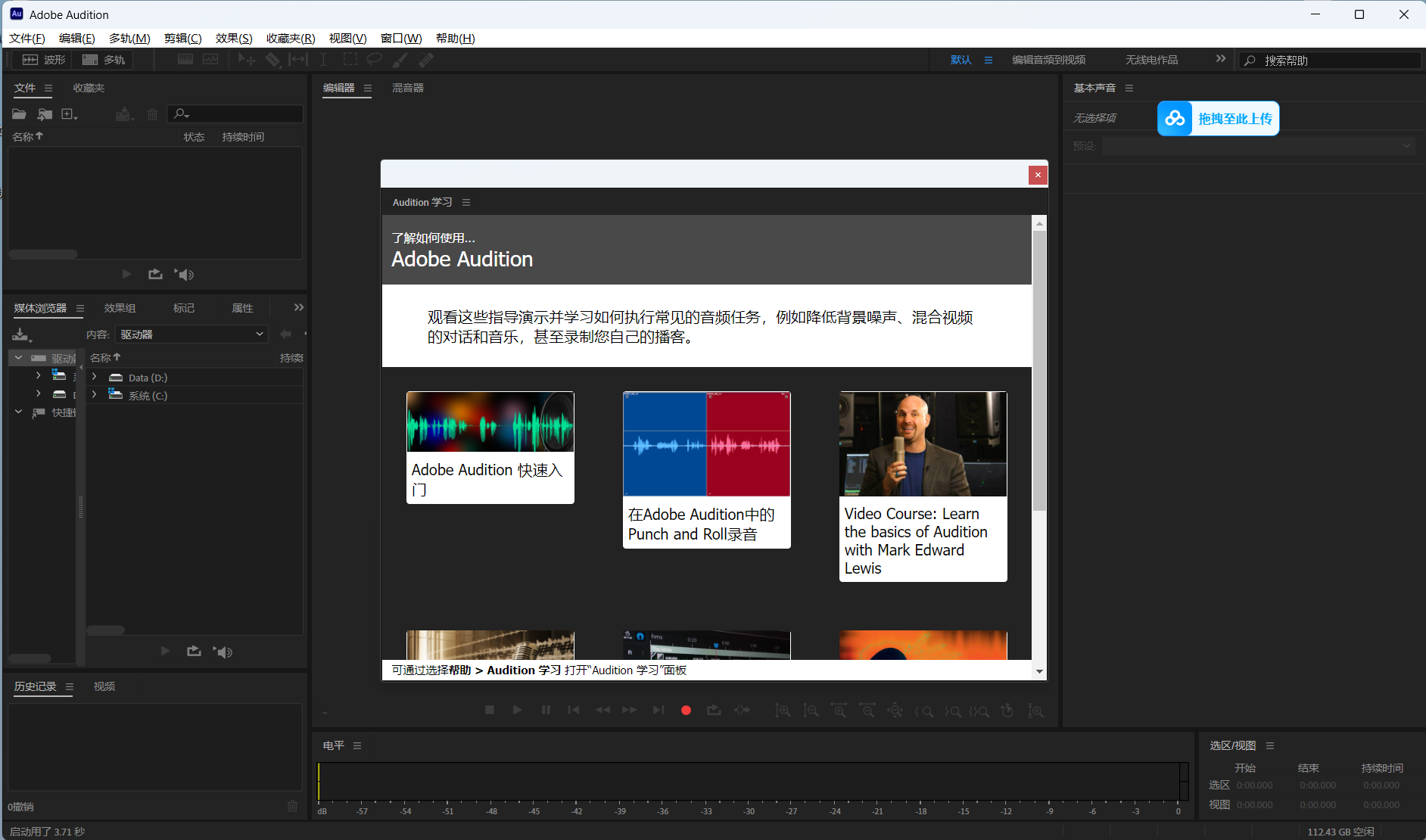1426x840 pixels.
Task: Switch to the 标记 tab
Action: pyautogui.click(x=184, y=308)
